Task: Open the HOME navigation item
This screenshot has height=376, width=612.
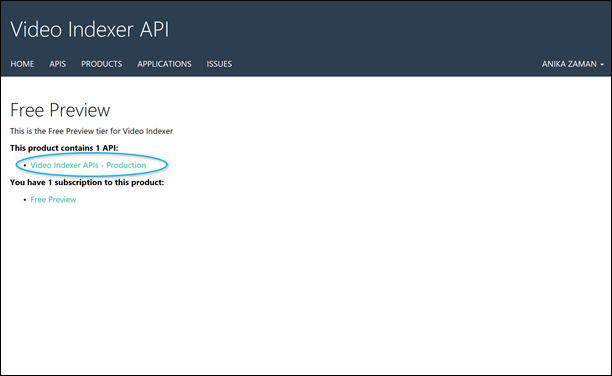Action: (22, 64)
